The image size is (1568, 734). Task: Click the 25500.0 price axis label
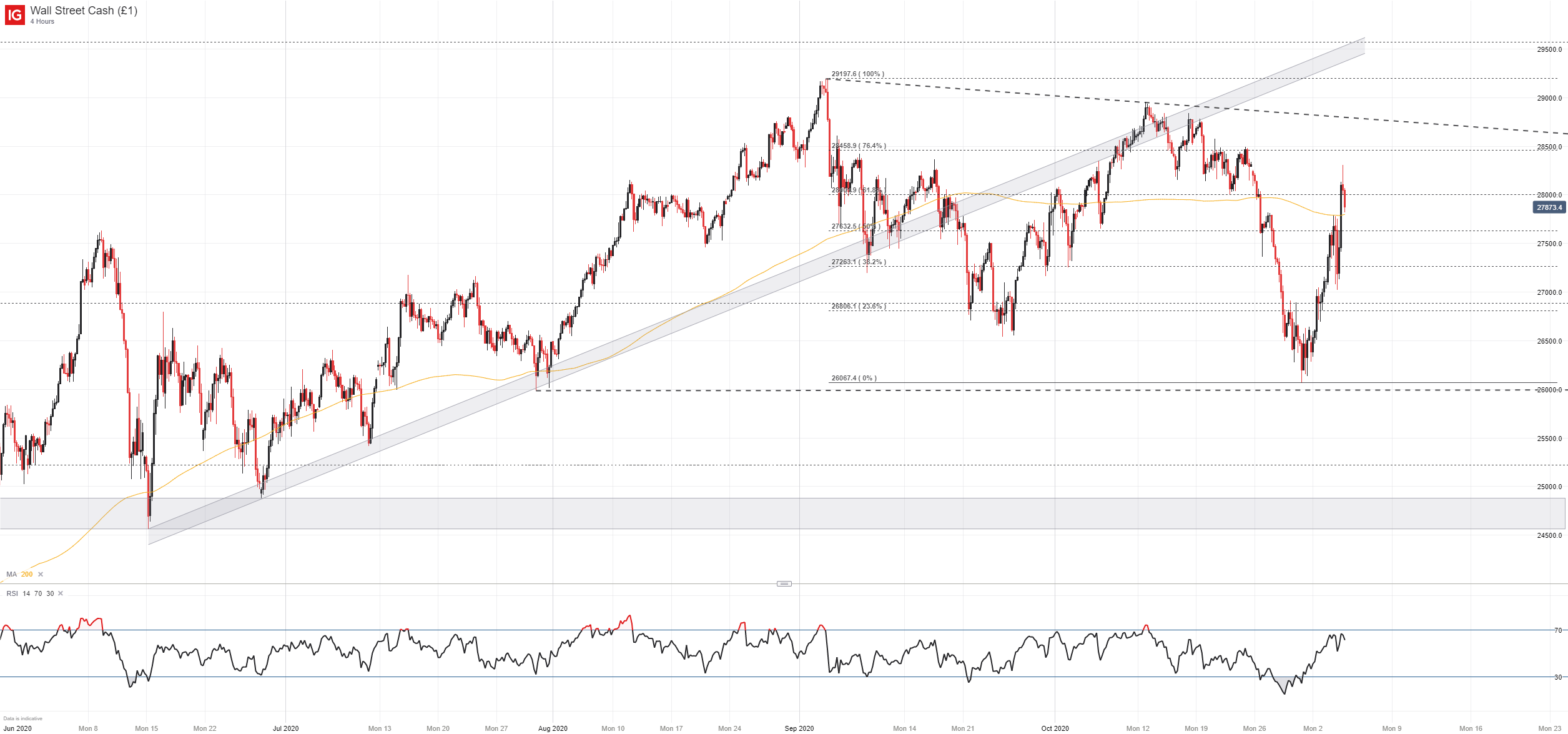(x=1549, y=439)
